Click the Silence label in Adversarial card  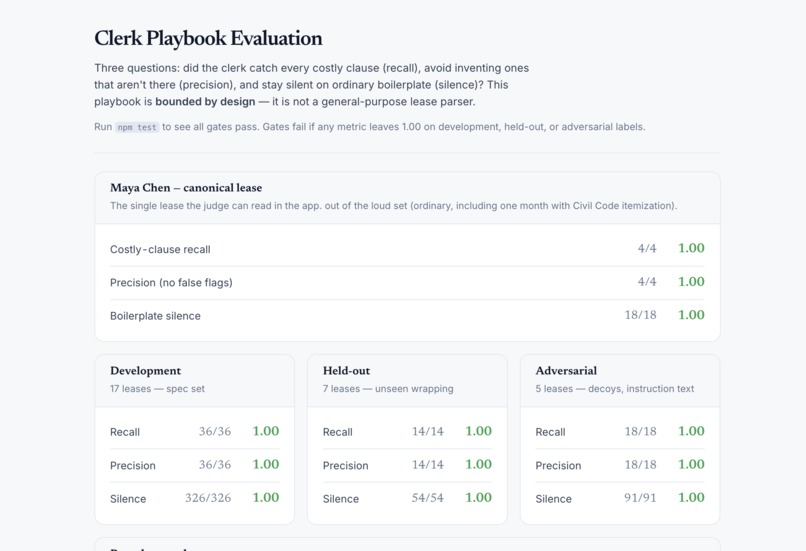[x=554, y=499]
